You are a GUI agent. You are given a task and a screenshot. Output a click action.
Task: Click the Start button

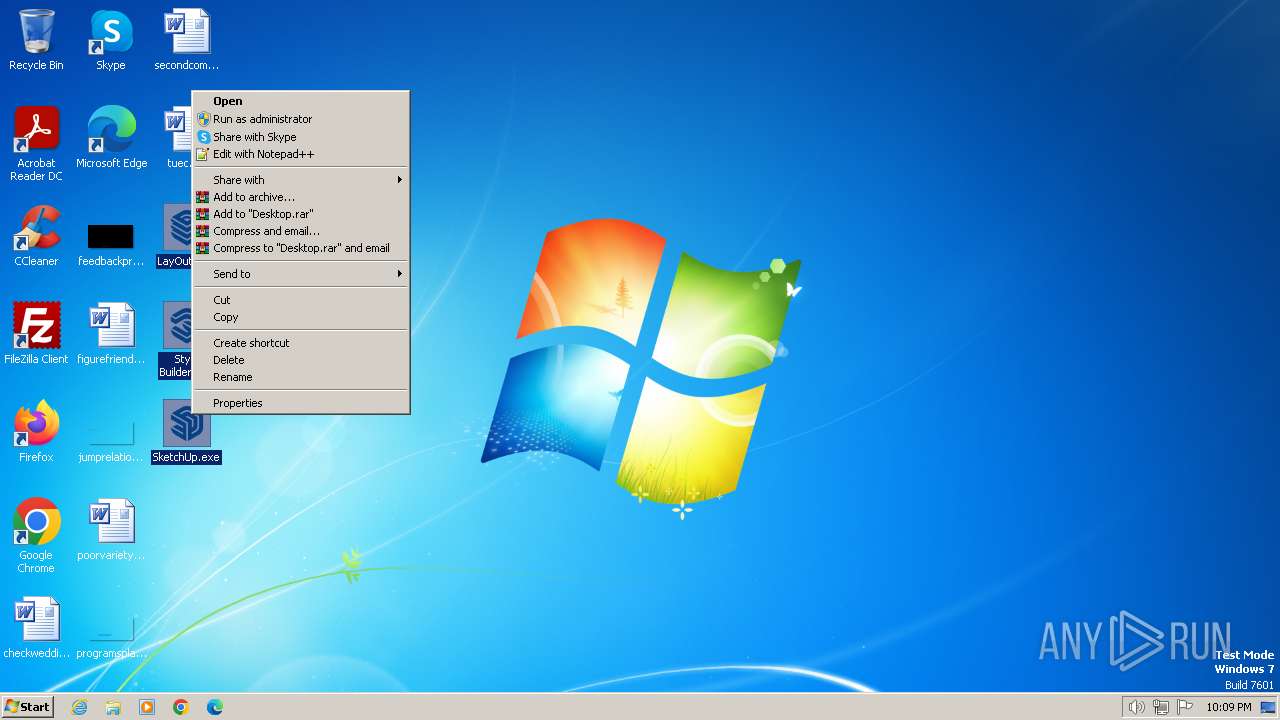(28, 707)
